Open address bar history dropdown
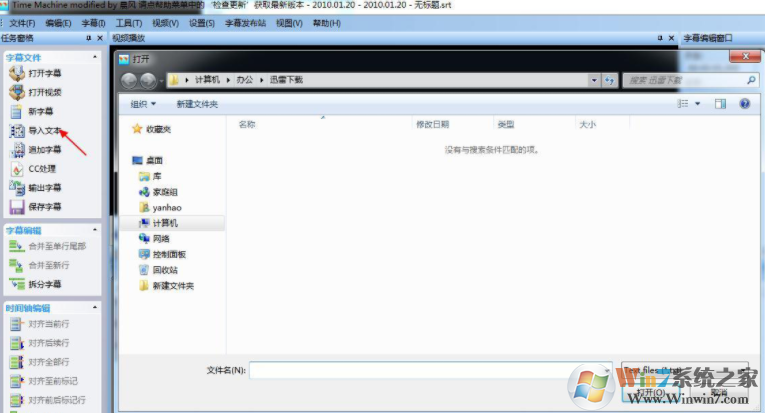Screen dimensions: 765x413 click(x=594, y=80)
